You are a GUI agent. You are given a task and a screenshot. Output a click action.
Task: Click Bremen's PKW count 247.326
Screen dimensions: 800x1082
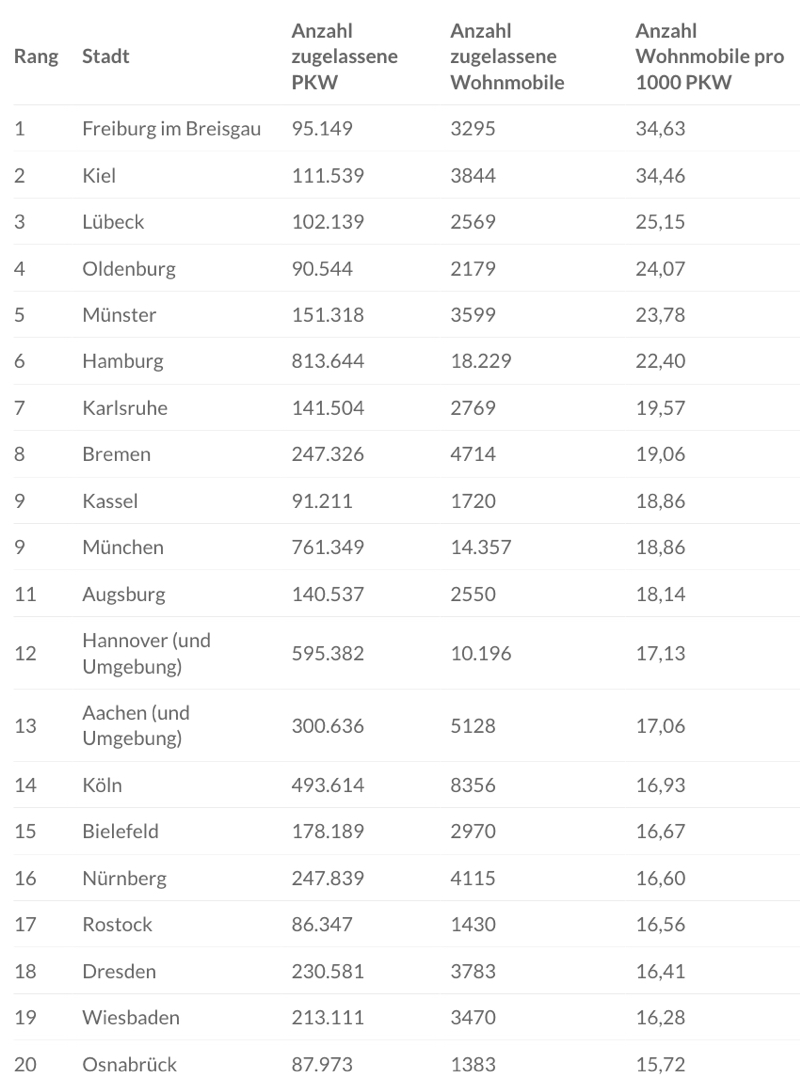(328, 454)
